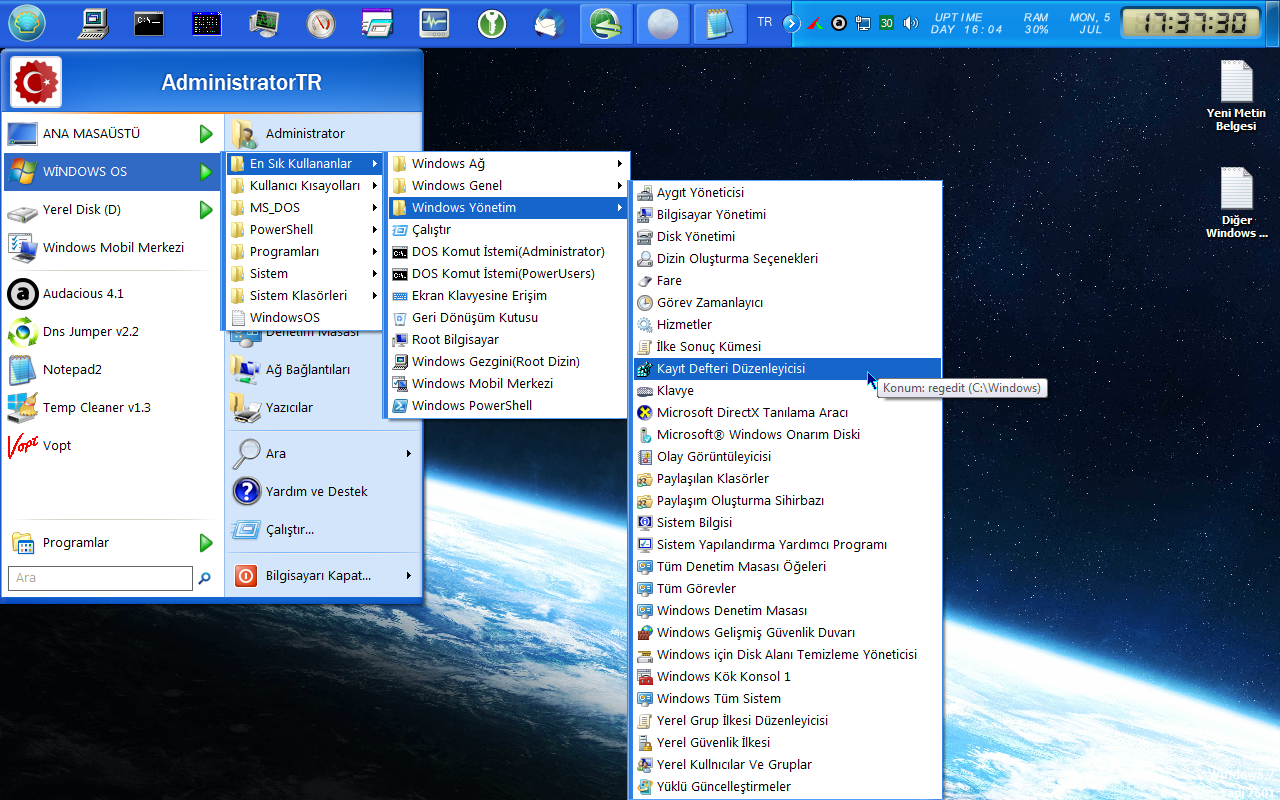Click the Ara search box
The image size is (1280, 800).
(x=100, y=578)
